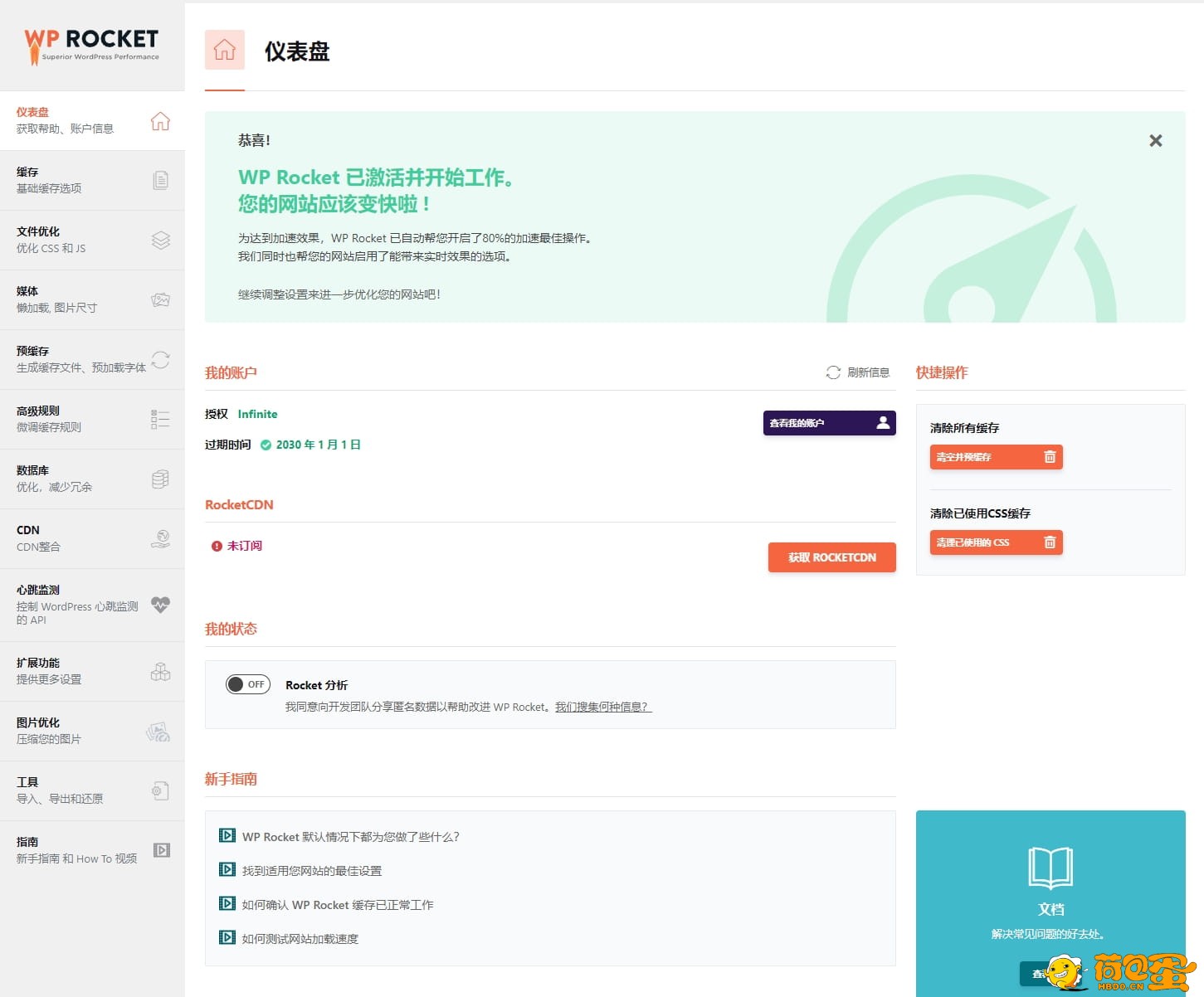Click the video icon before 如何确认 WP Rocket 缓存
The image size is (1204, 997).
click(x=227, y=903)
